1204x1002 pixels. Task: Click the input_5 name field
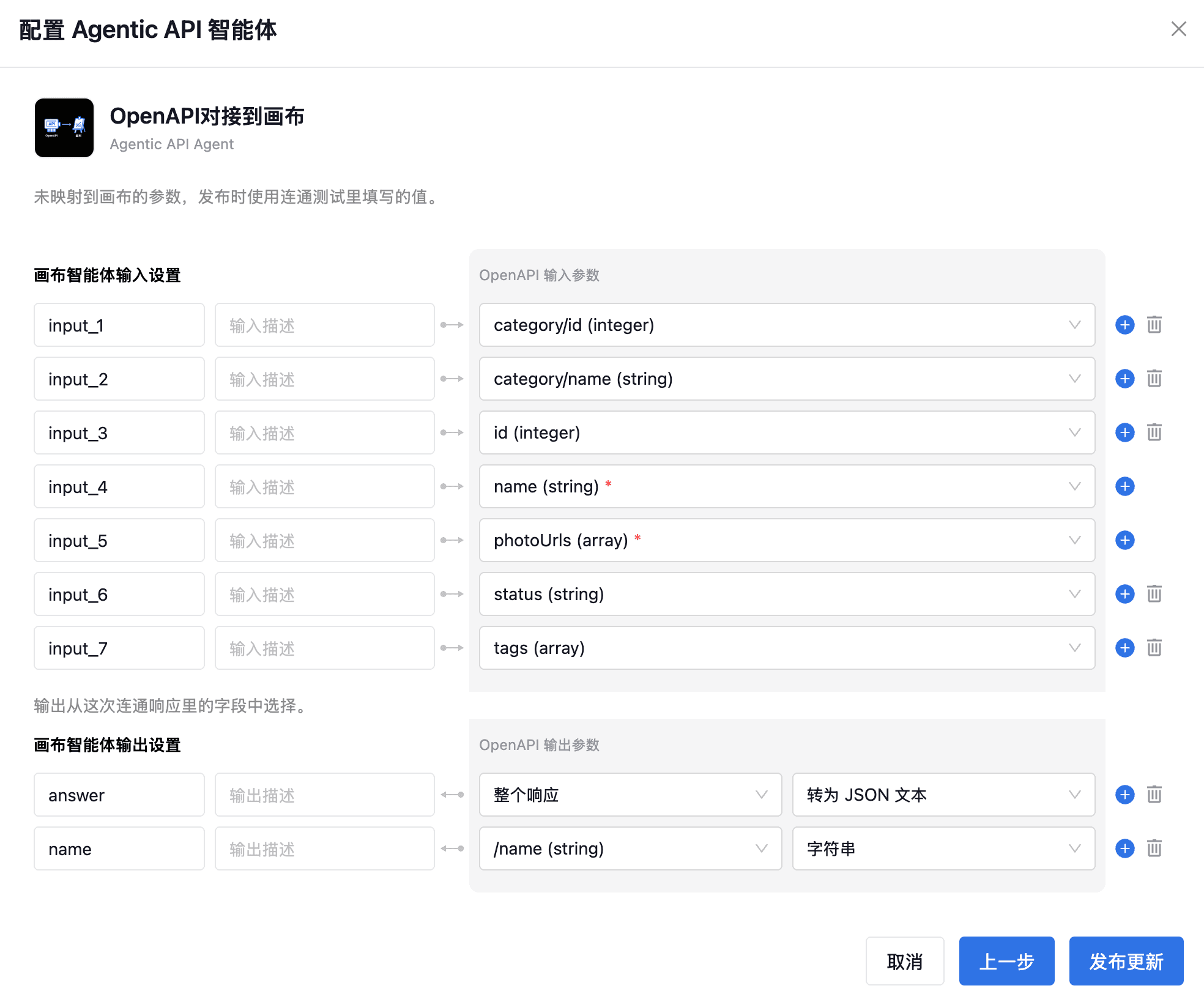pos(119,540)
